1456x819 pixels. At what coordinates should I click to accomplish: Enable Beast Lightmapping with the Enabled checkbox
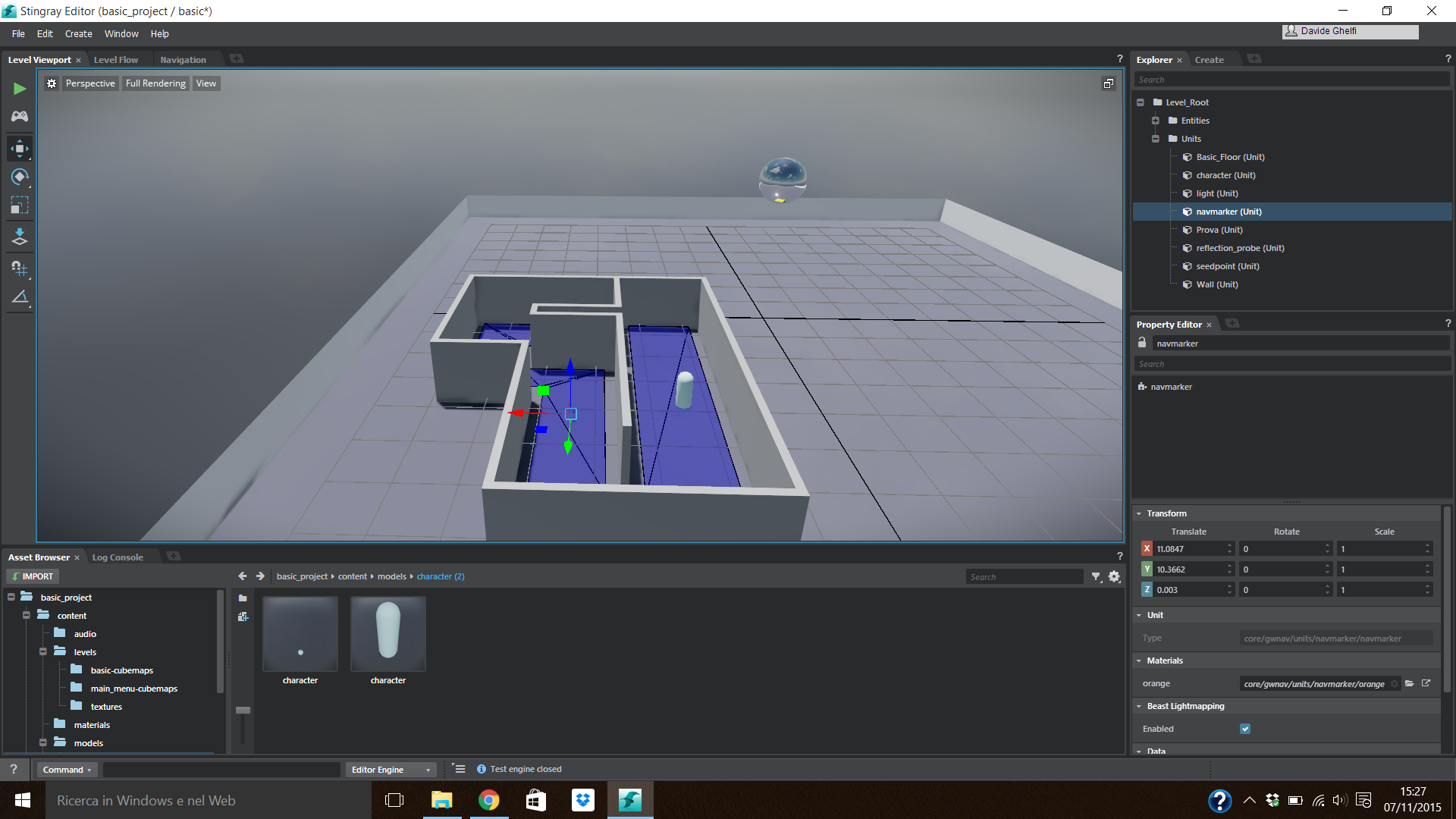point(1244,728)
